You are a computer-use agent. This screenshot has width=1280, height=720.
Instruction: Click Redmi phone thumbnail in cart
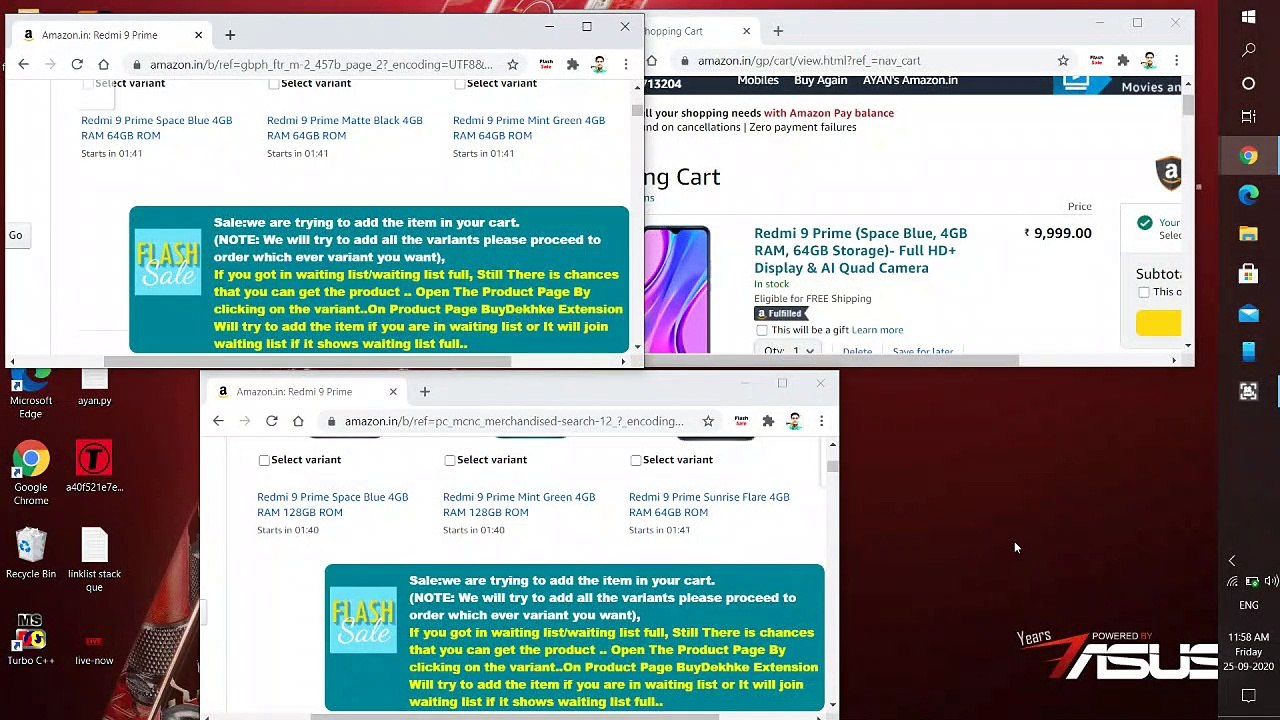(677, 290)
